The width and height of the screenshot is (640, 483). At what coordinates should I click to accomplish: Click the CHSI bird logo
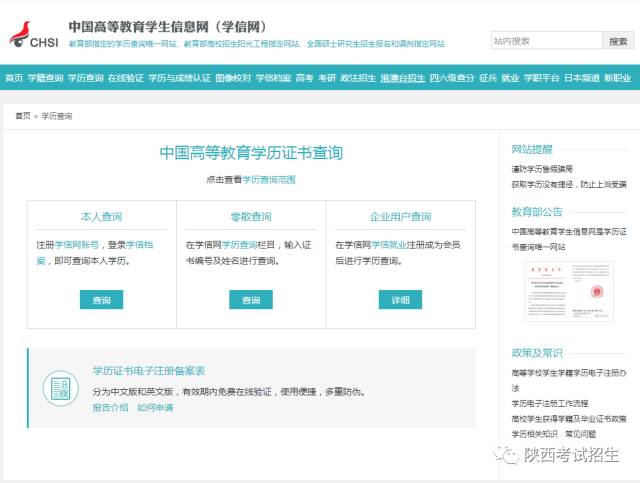[x=34, y=34]
